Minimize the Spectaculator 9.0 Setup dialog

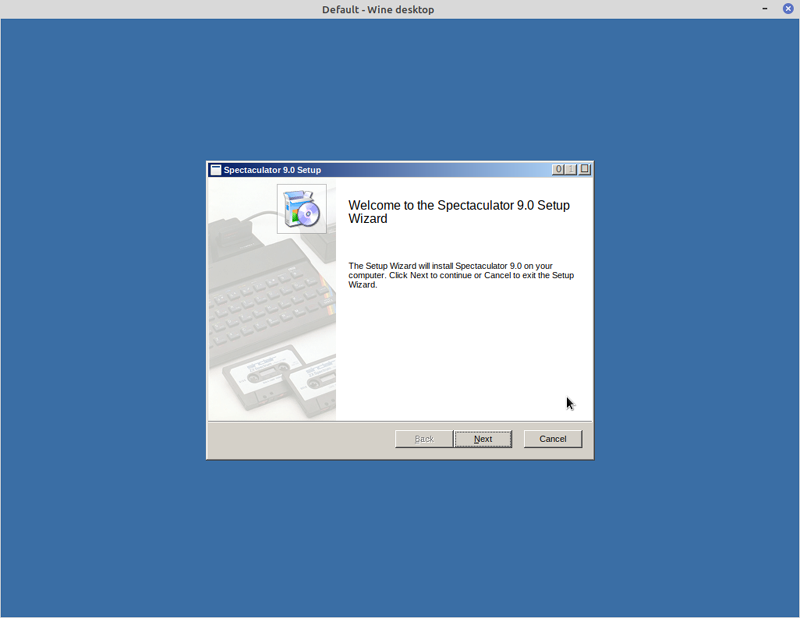pos(559,170)
